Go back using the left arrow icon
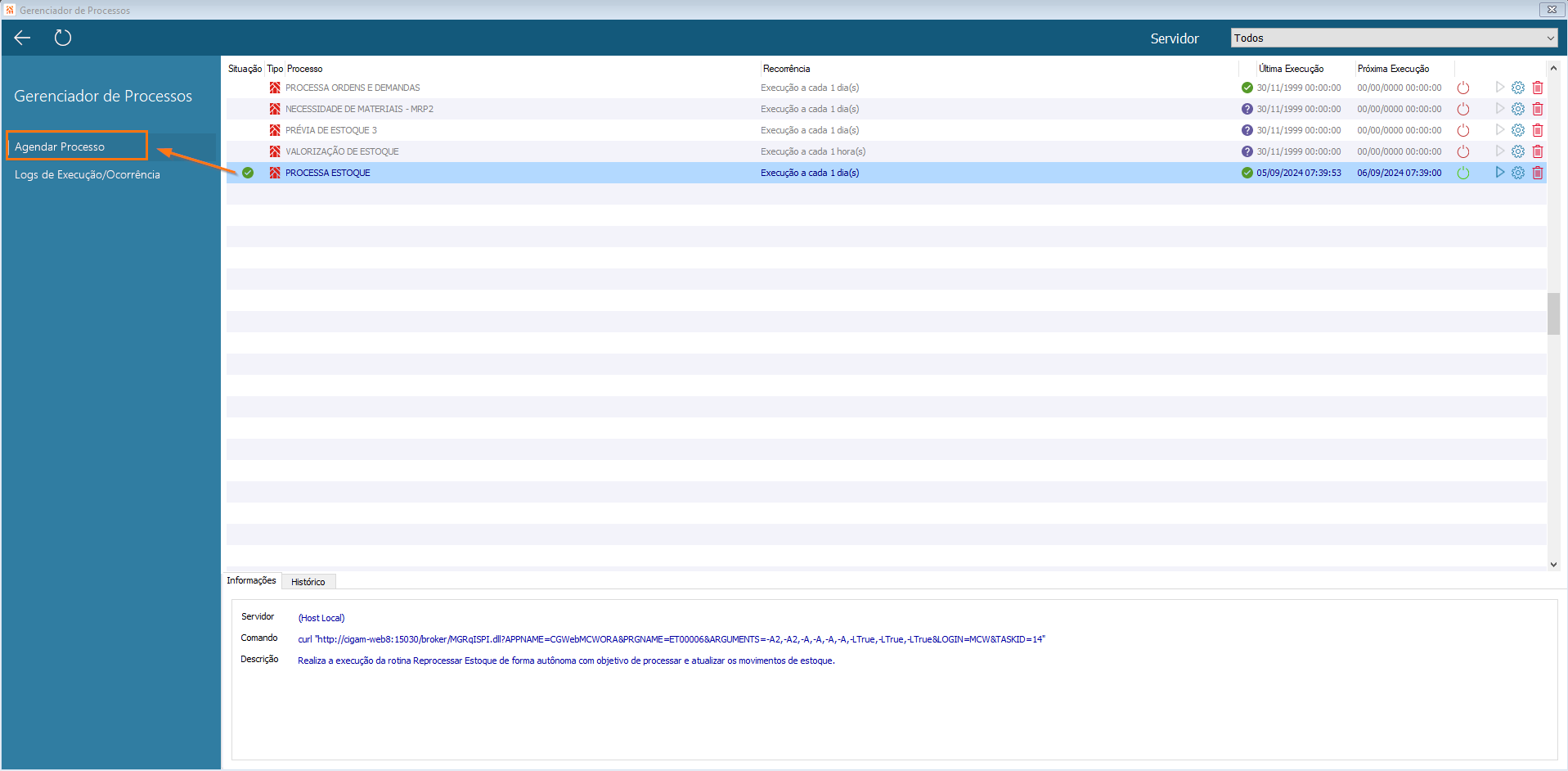 click(22, 38)
